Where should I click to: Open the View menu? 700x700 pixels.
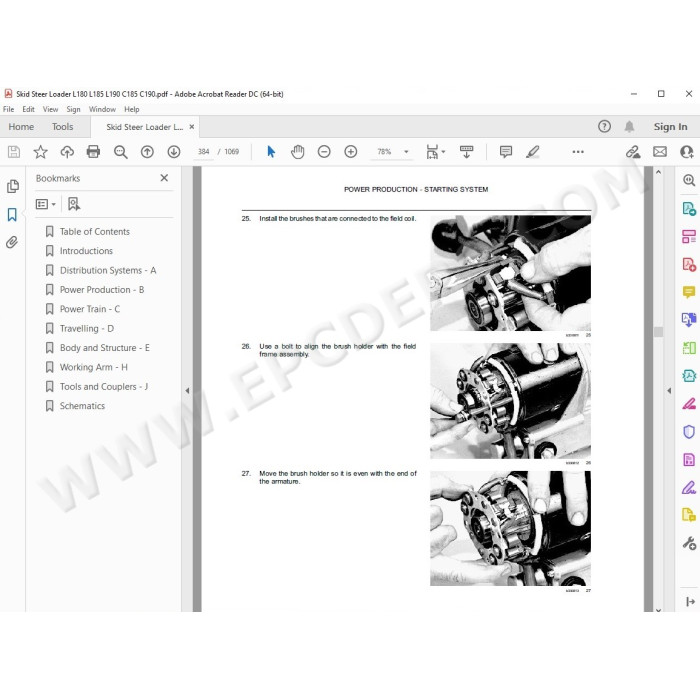[x=50, y=109]
